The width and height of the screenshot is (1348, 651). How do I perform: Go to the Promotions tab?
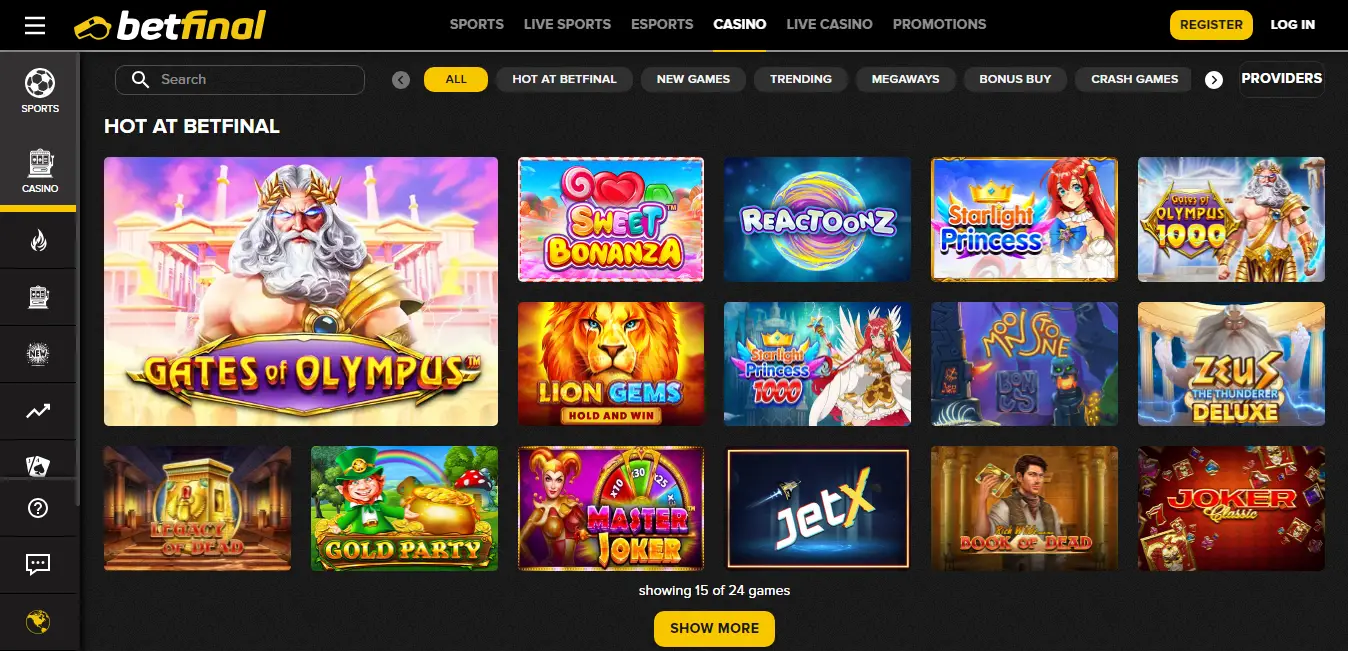939,24
